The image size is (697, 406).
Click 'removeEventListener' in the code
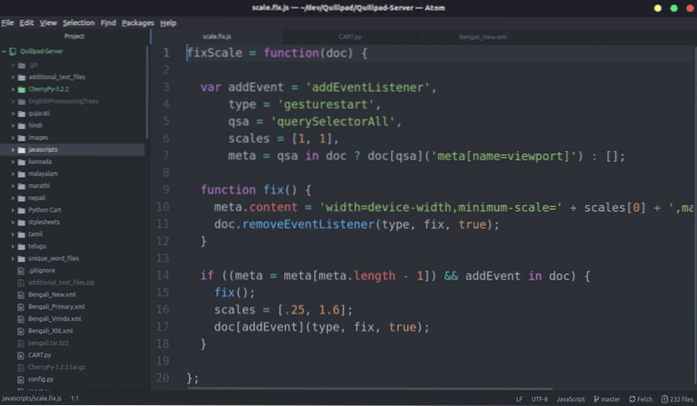point(308,224)
